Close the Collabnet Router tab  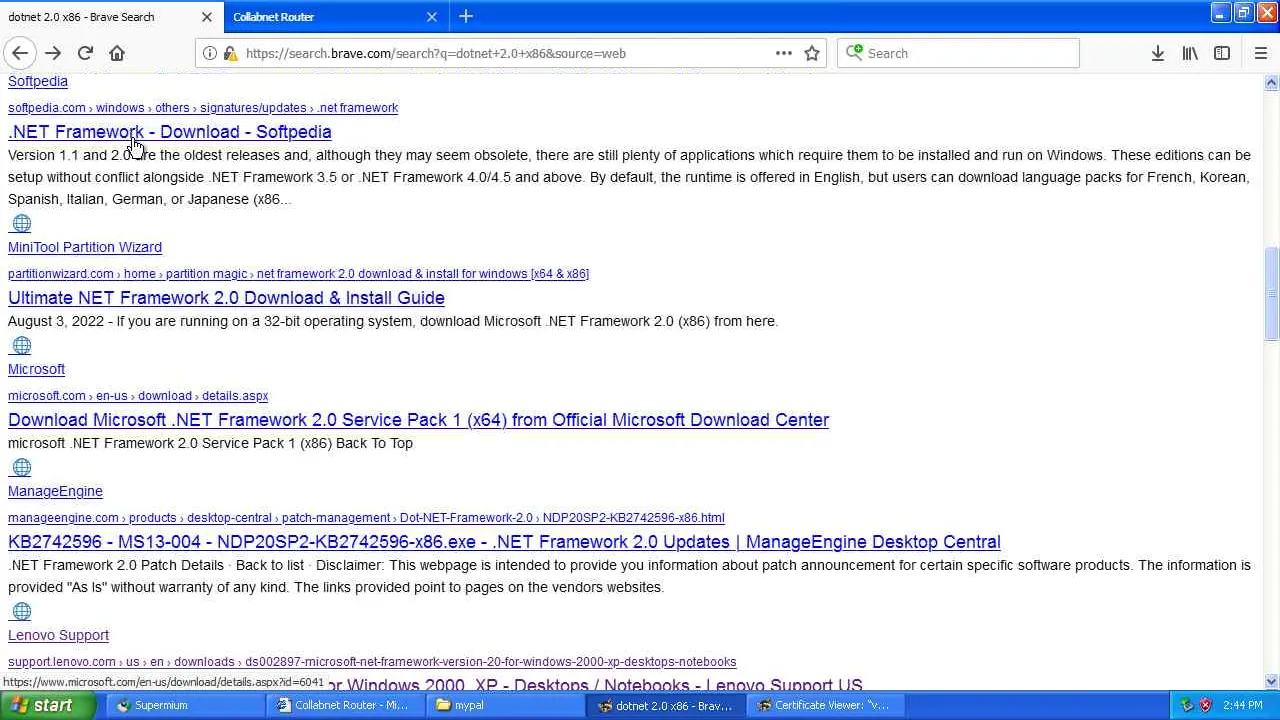point(432,17)
